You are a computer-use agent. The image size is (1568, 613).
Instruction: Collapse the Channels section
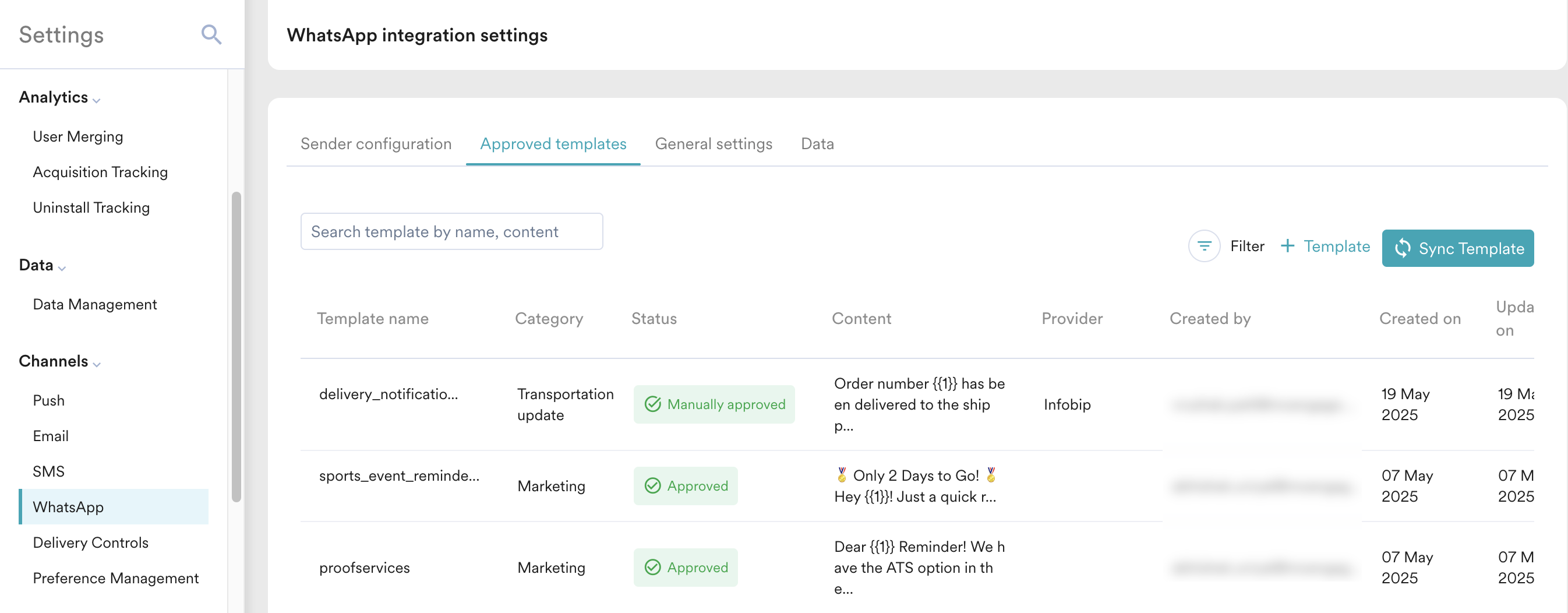[x=96, y=364]
